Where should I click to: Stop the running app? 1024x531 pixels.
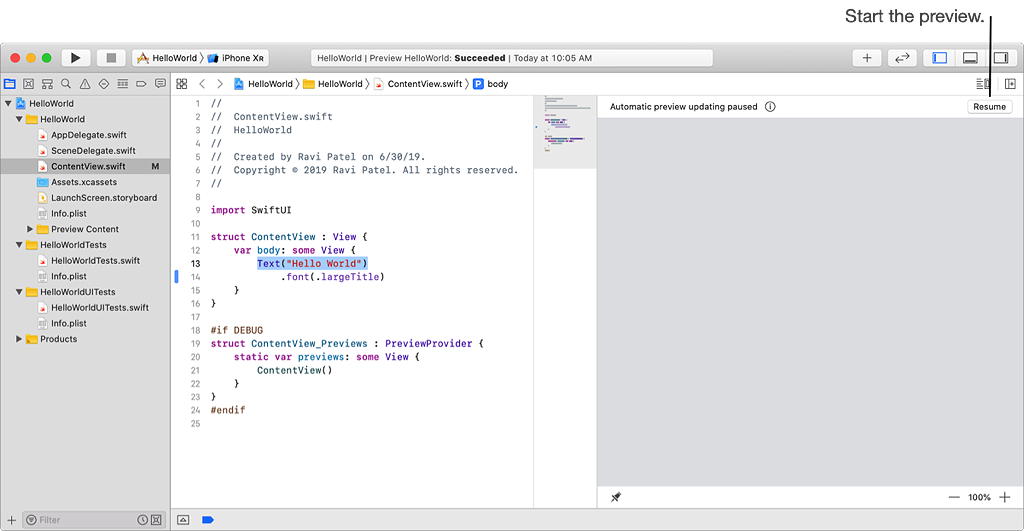pyautogui.click(x=111, y=58)
